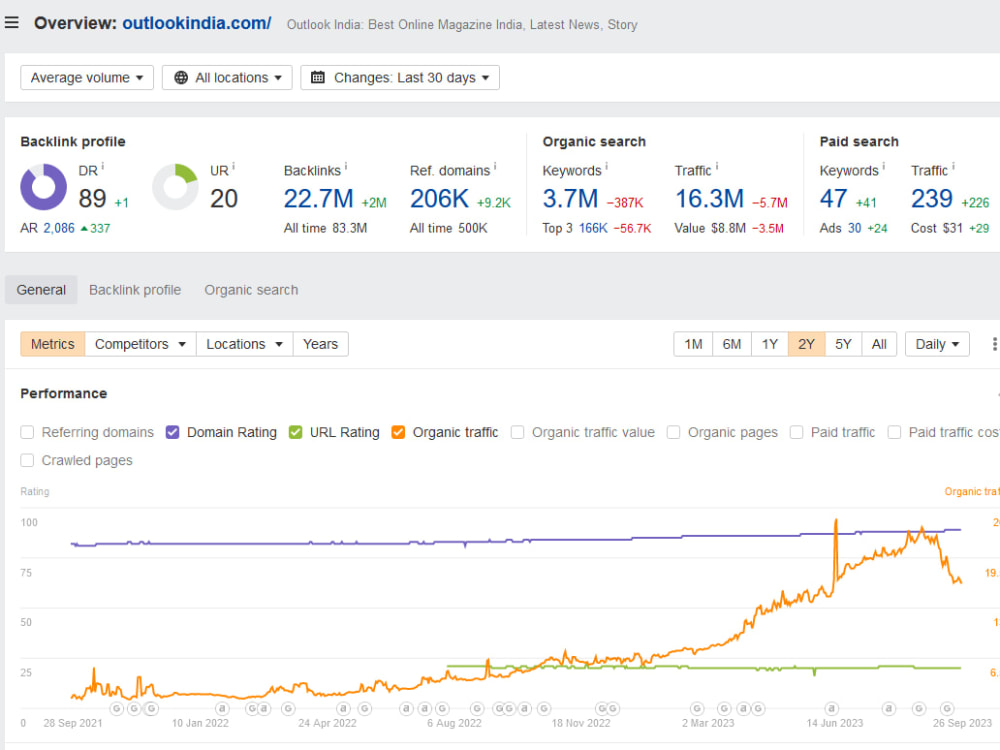Uncheck the Organic traffic checkbox
1000x750 pixels.
coord(398,432)
